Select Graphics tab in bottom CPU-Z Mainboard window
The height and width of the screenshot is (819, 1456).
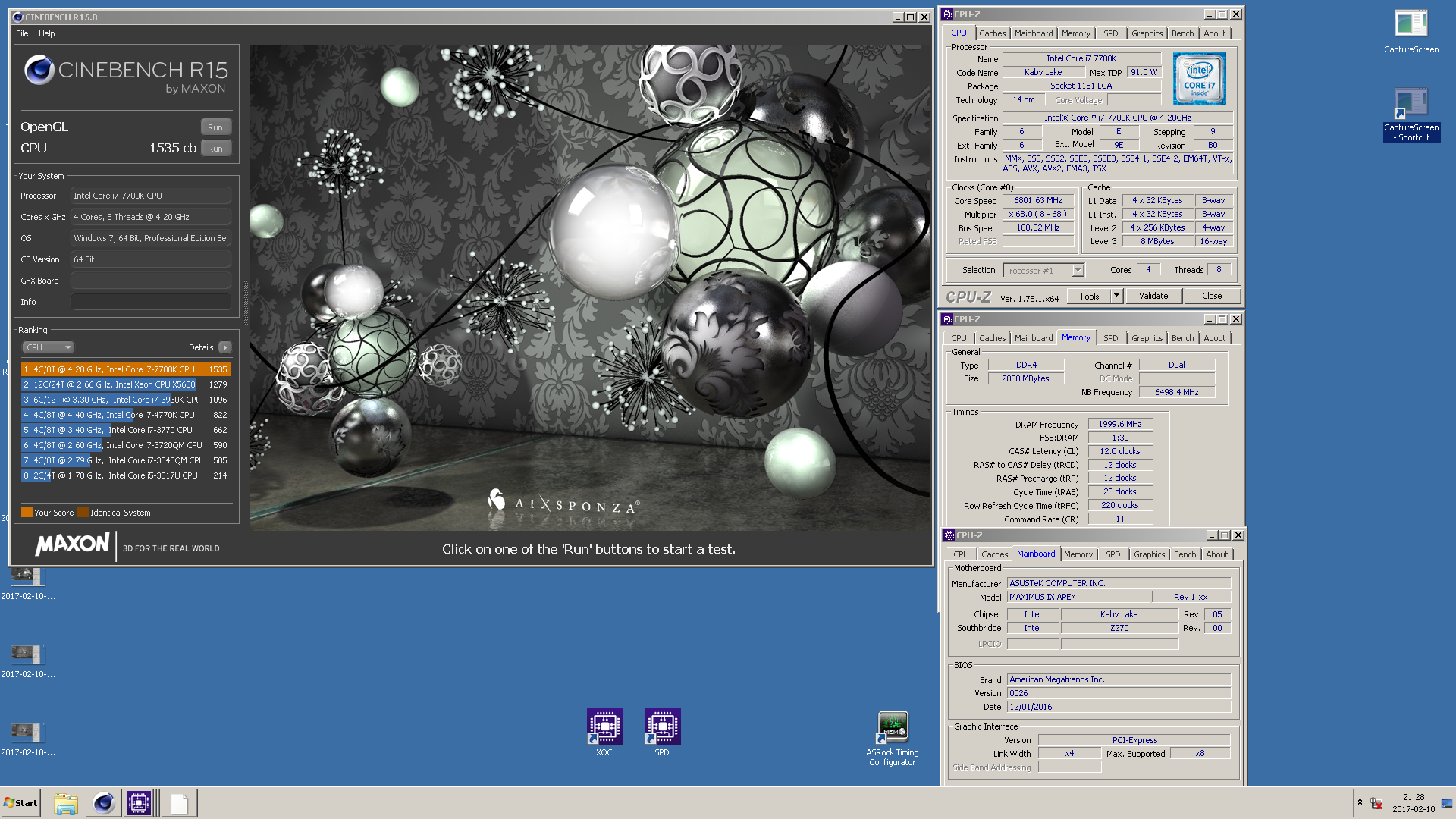pyautogui.click(x=1149, y=554)
